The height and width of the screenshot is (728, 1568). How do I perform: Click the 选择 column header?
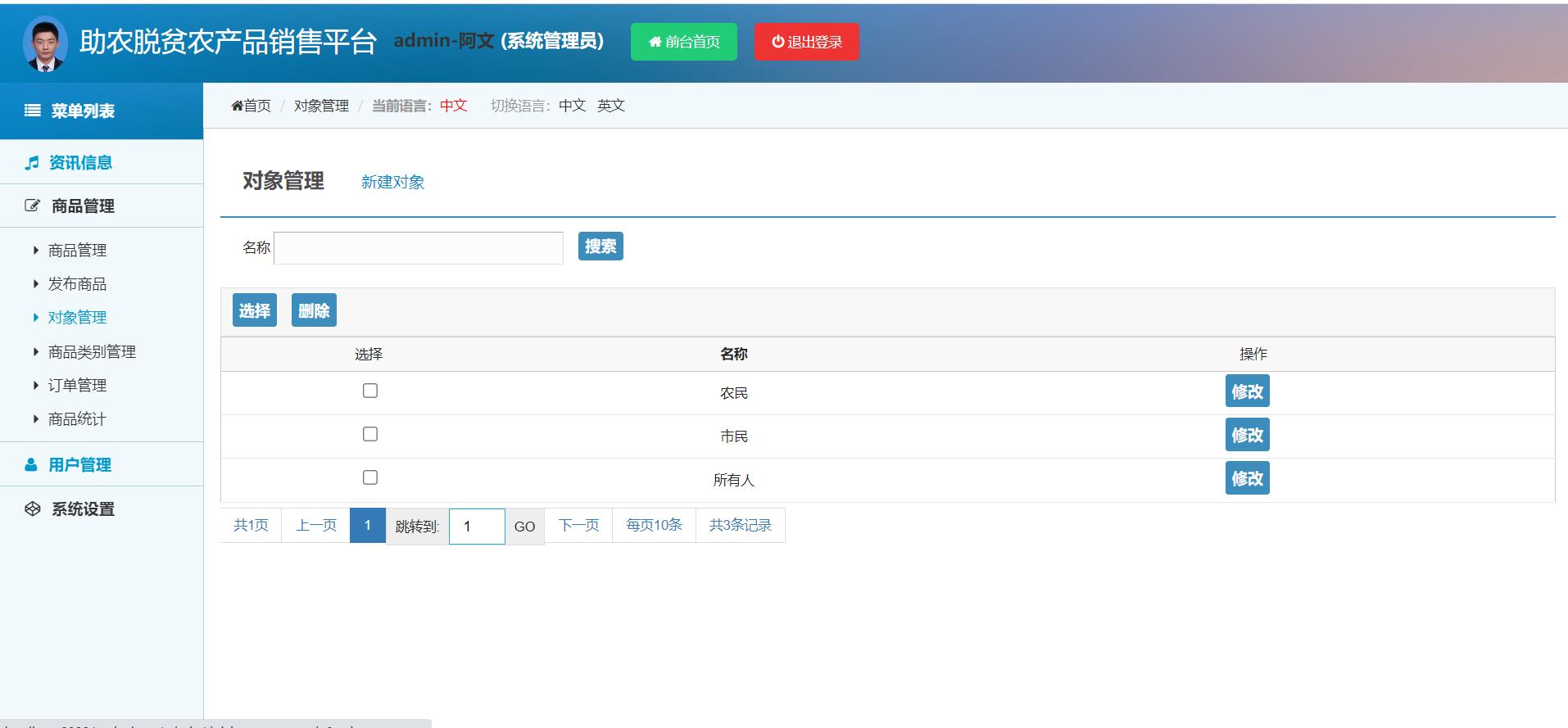click(369, 354)
